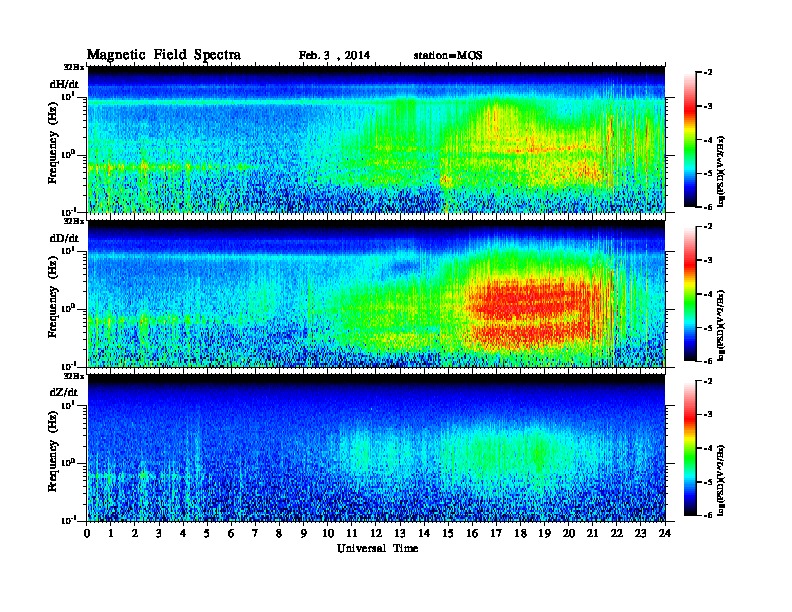Click hour 19 tick label on Universal Time axis
The image size is (792, 612).
544,534
